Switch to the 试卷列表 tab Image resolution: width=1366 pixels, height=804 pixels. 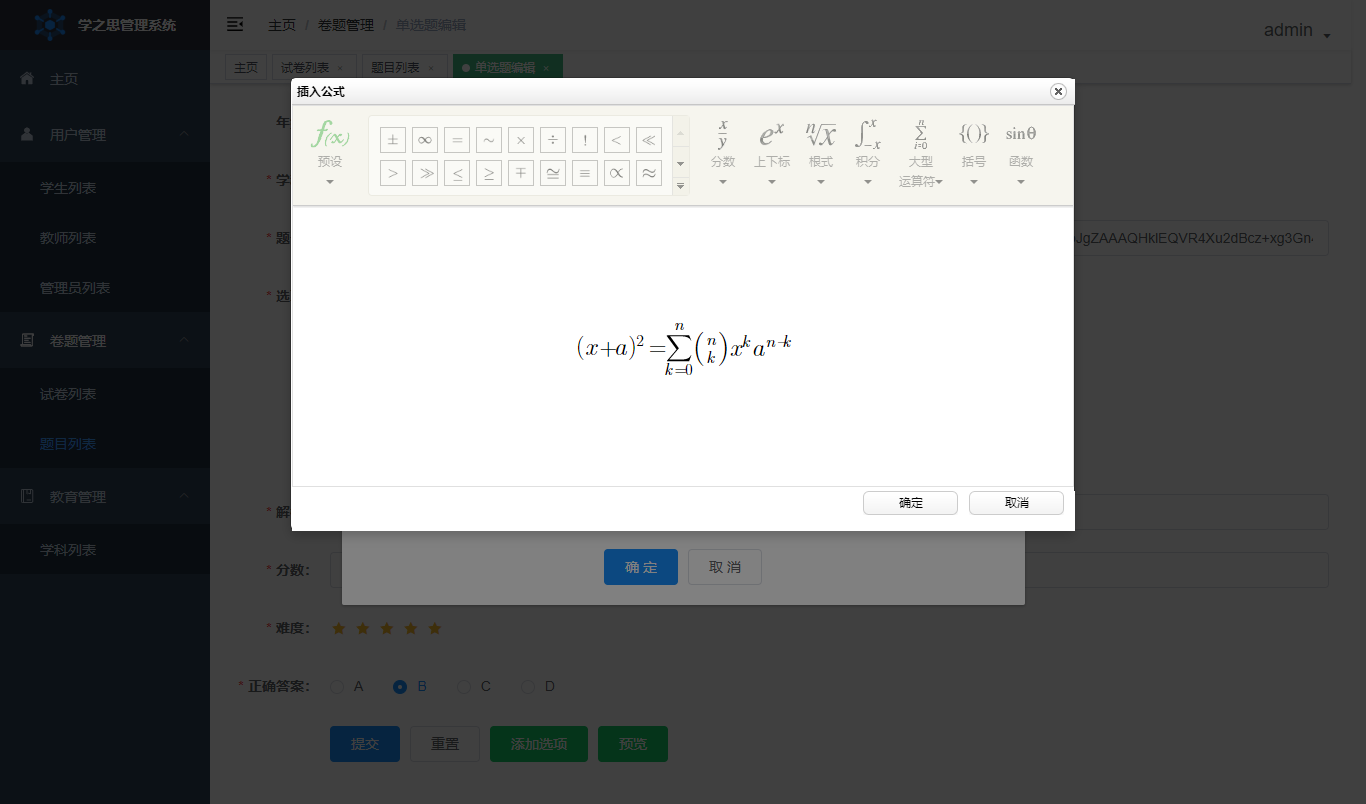(x=305, y=68)
